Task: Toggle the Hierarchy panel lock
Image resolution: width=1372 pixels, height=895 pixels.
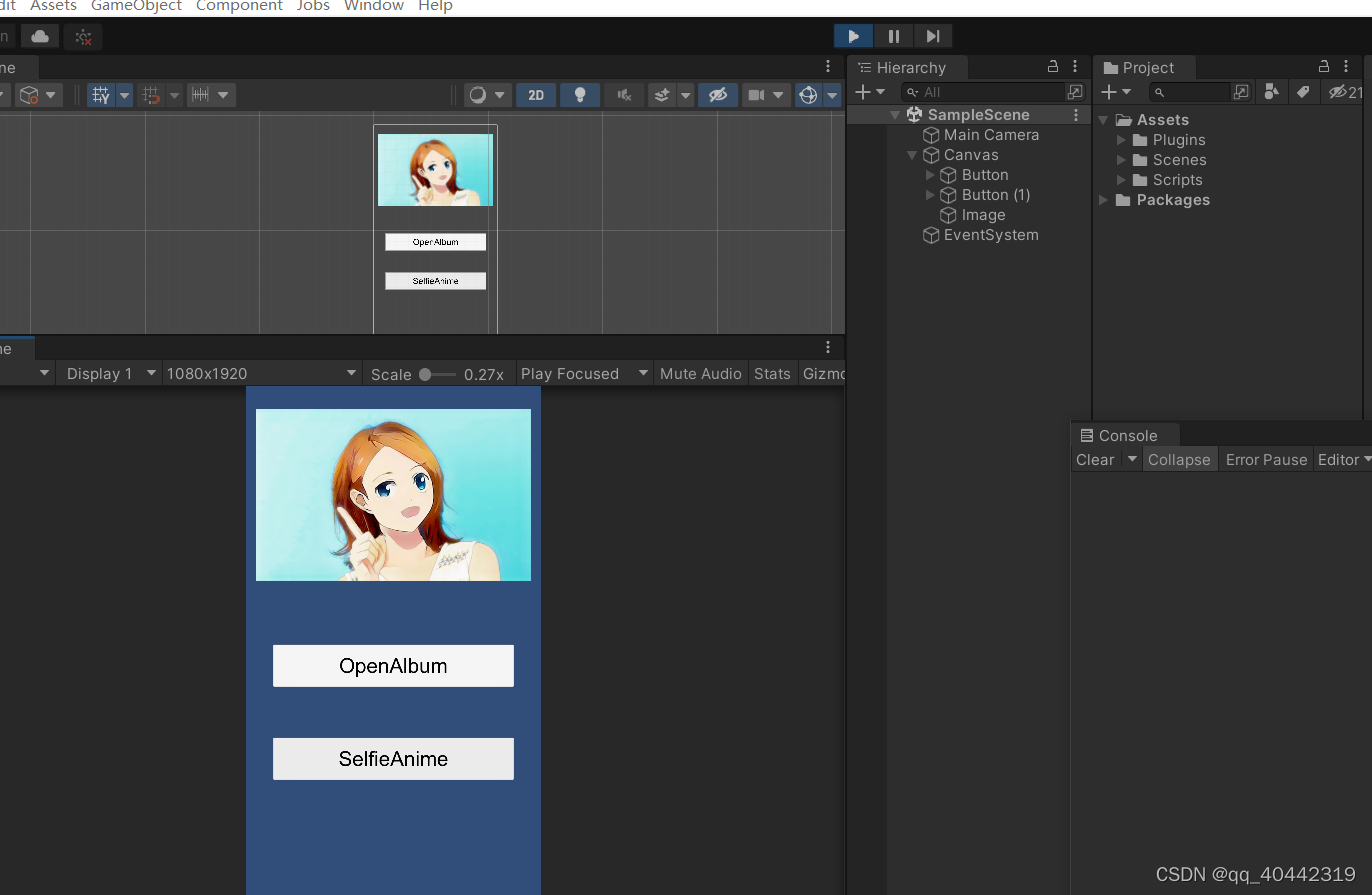Action: [1052, 67]
